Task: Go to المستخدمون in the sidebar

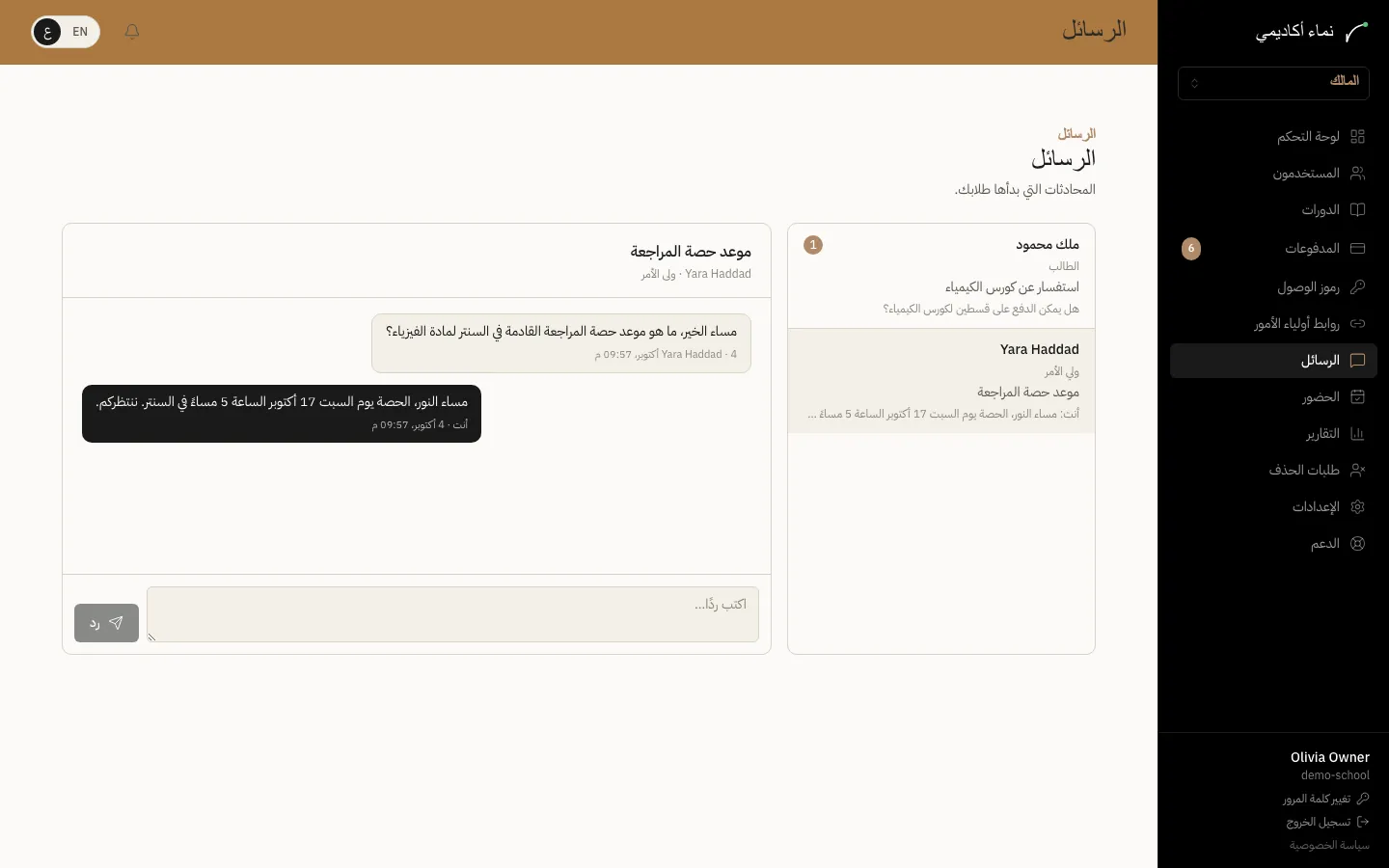Action: click(1273, 174)
